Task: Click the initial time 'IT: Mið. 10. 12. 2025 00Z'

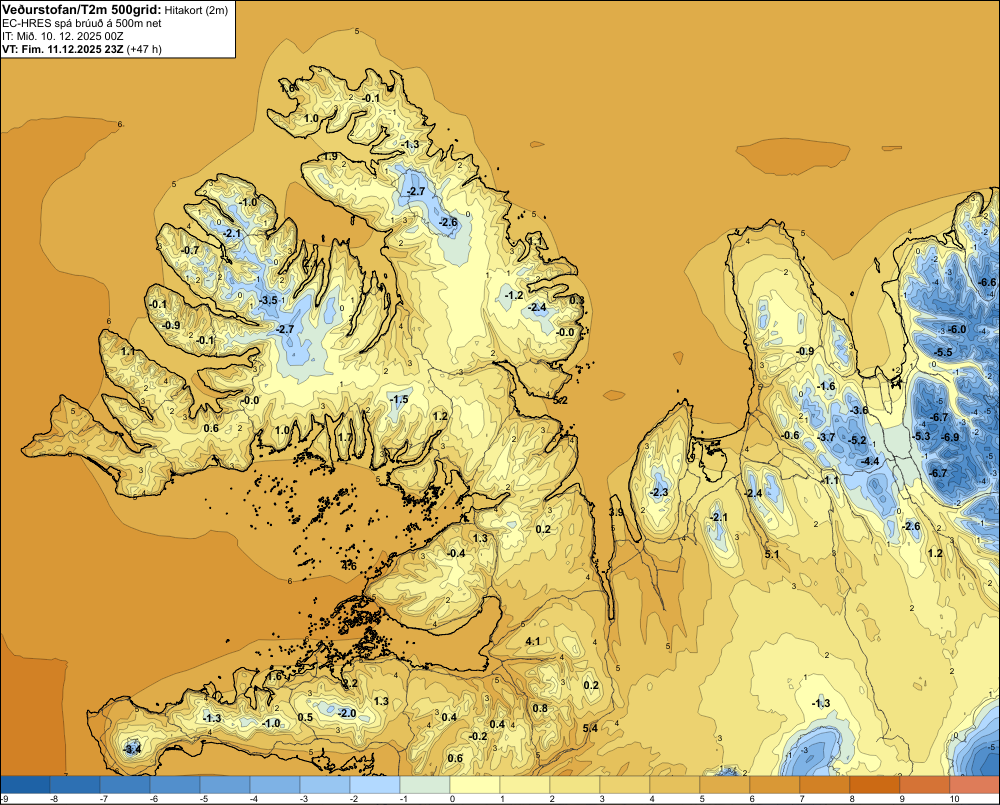Action: point(62,36)
